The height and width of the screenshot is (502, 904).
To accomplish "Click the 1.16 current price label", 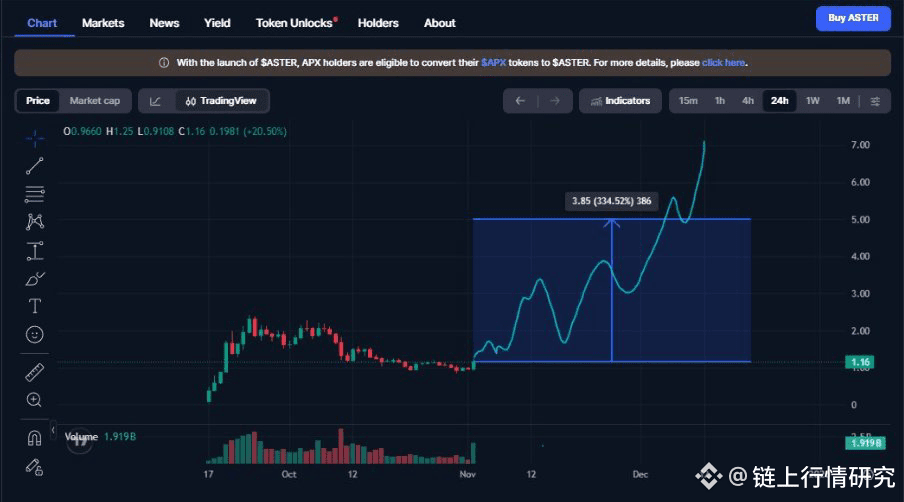I will click(x=859, y=360).
